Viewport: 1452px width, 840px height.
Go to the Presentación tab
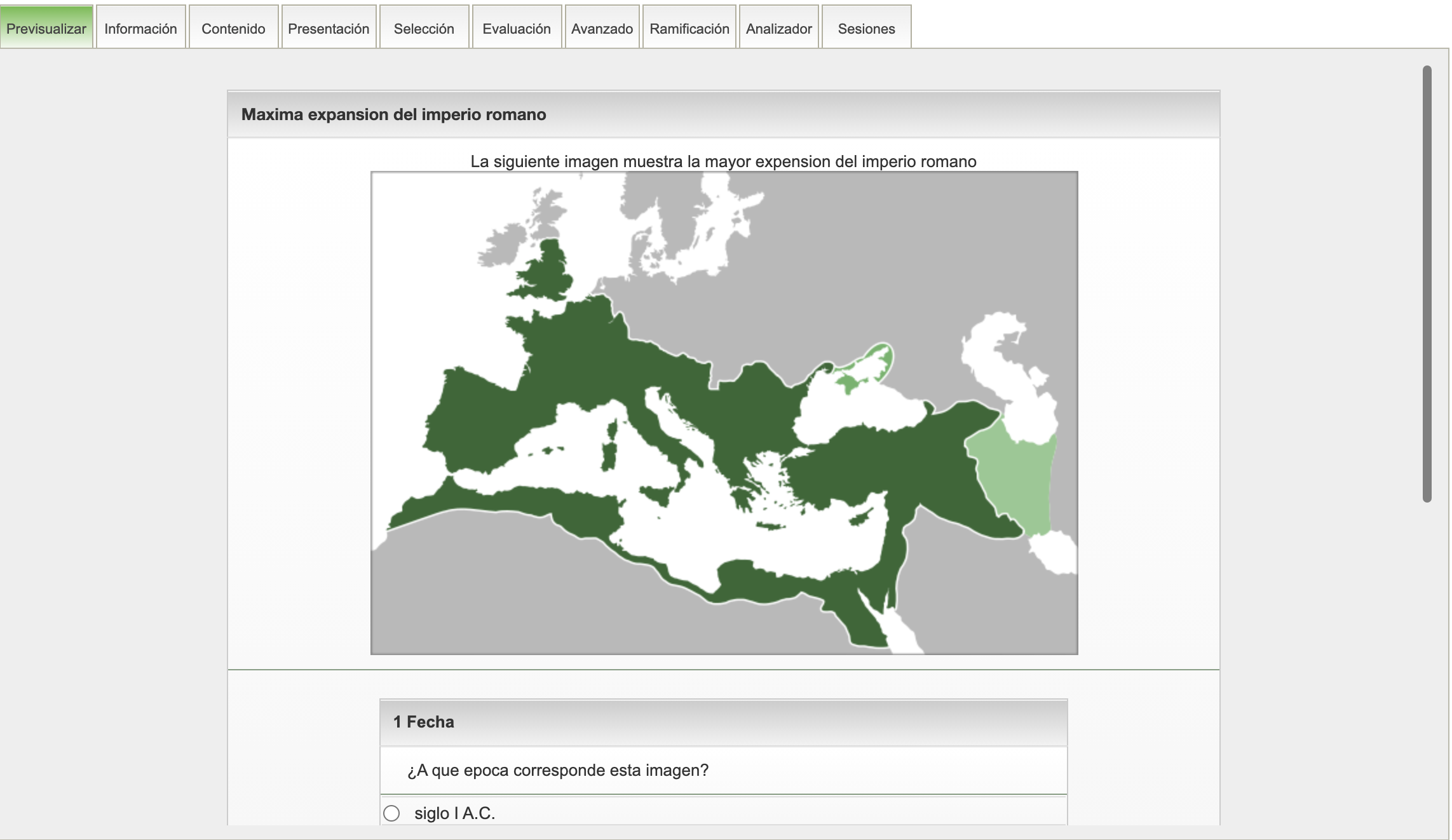pyautogui.click(x=329, y=29)
